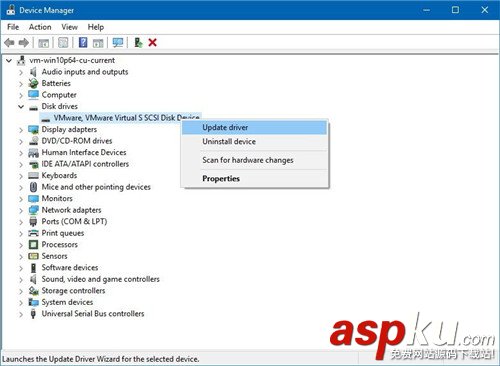Viewport: 500px width, 366px height.
Task: Select the Ports (COM & LPT) tree label
Action: pos(74,222)
